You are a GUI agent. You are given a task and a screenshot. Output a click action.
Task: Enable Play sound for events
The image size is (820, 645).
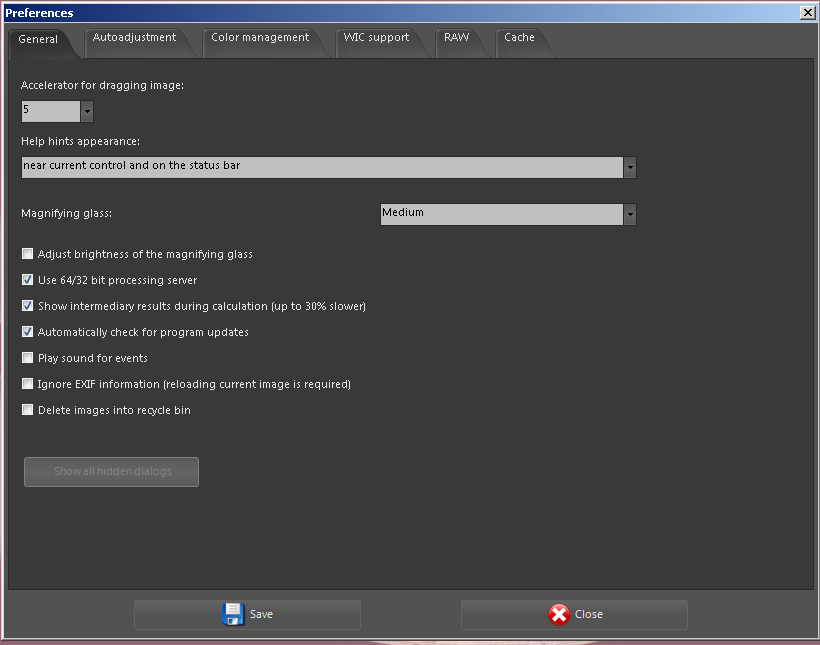pos(27,358)
